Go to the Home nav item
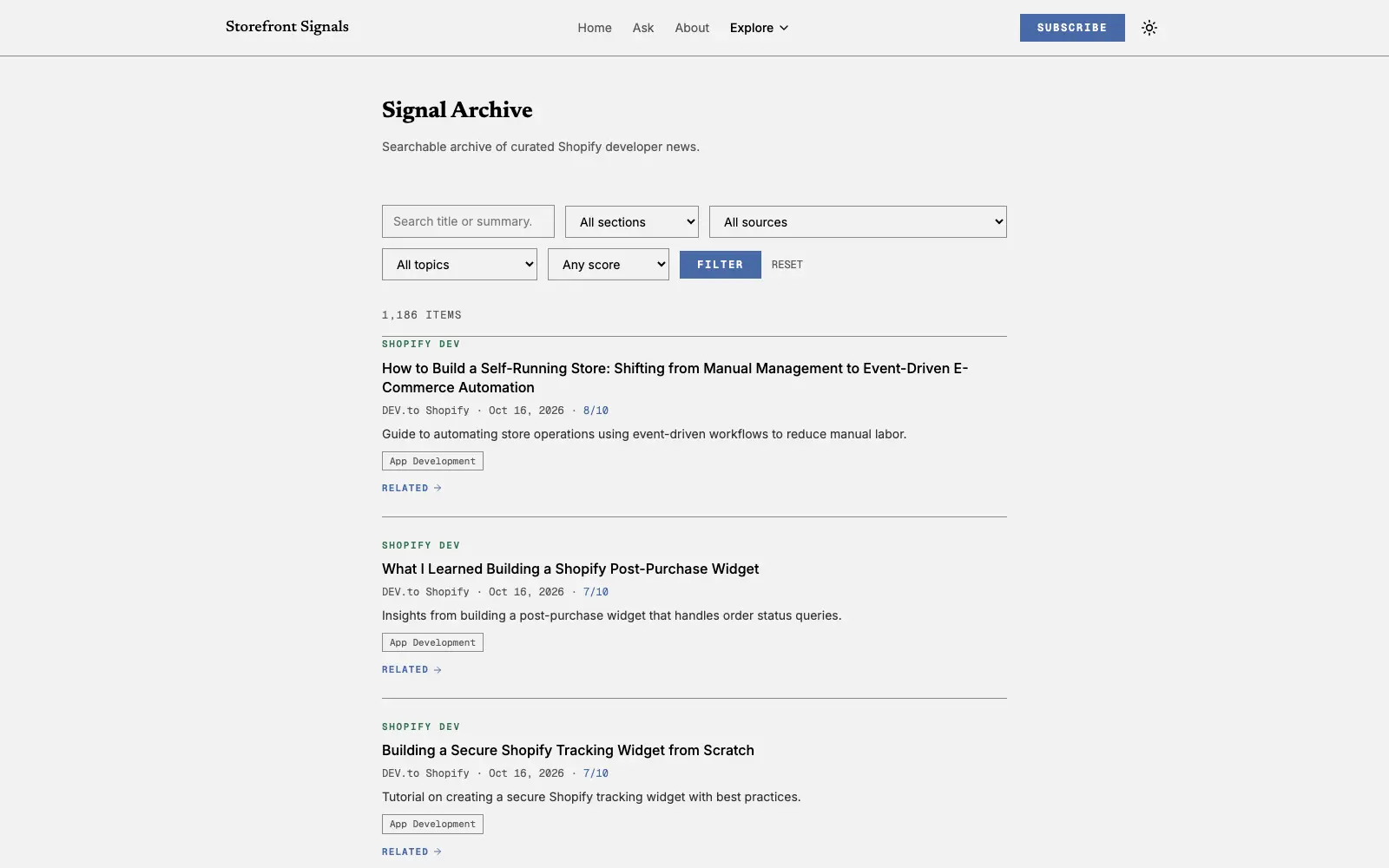The image size is (1389, 868). click(595, 28)
